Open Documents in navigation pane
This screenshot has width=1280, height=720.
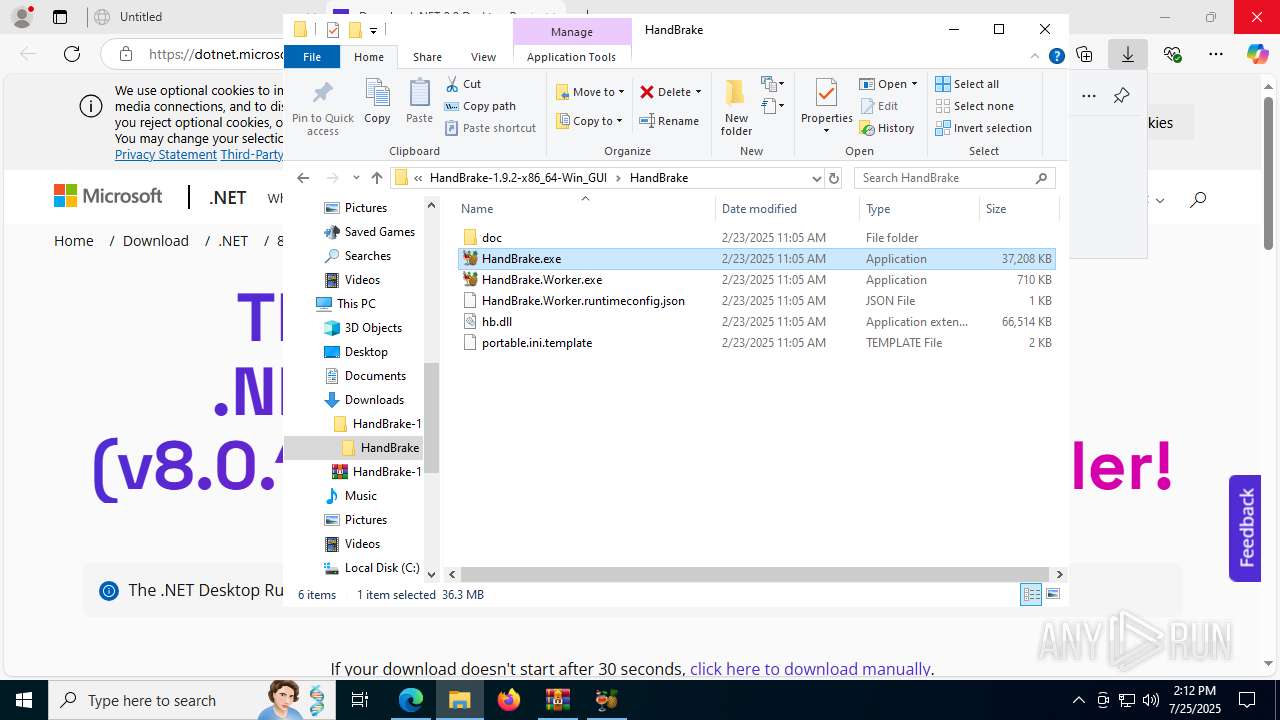(375, 376)
